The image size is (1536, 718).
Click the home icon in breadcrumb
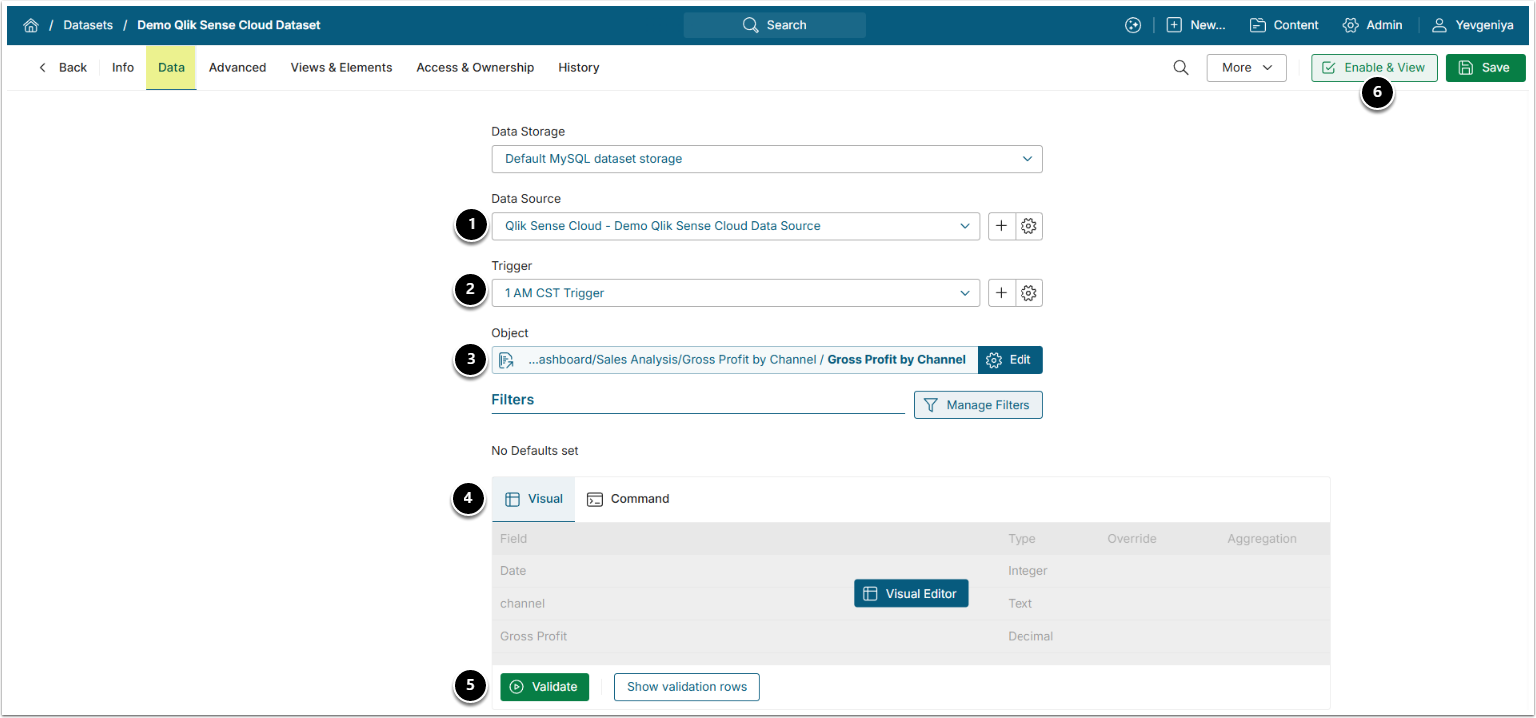31,25
